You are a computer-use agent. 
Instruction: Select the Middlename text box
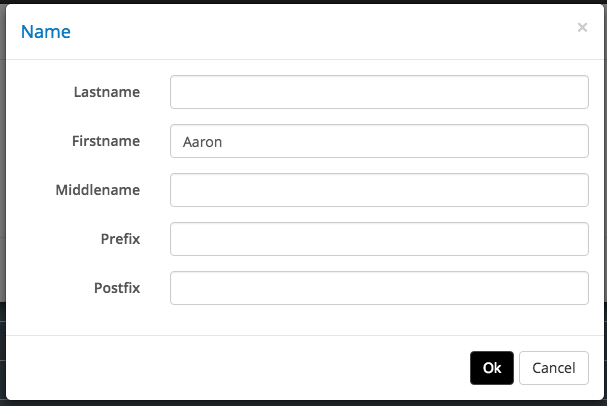[379, 190]
